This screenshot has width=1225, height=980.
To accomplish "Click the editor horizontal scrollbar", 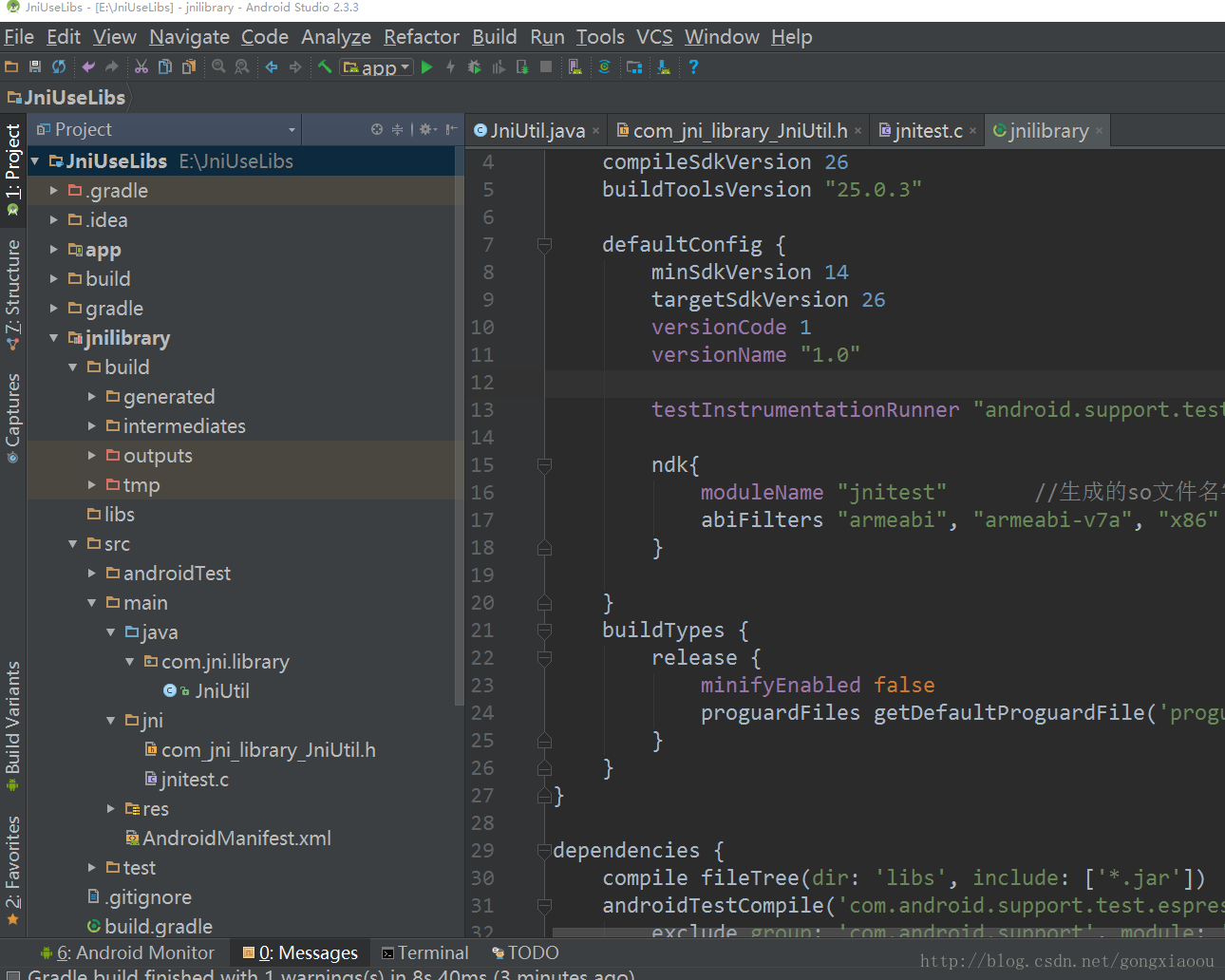I will [x=888, y=933].
